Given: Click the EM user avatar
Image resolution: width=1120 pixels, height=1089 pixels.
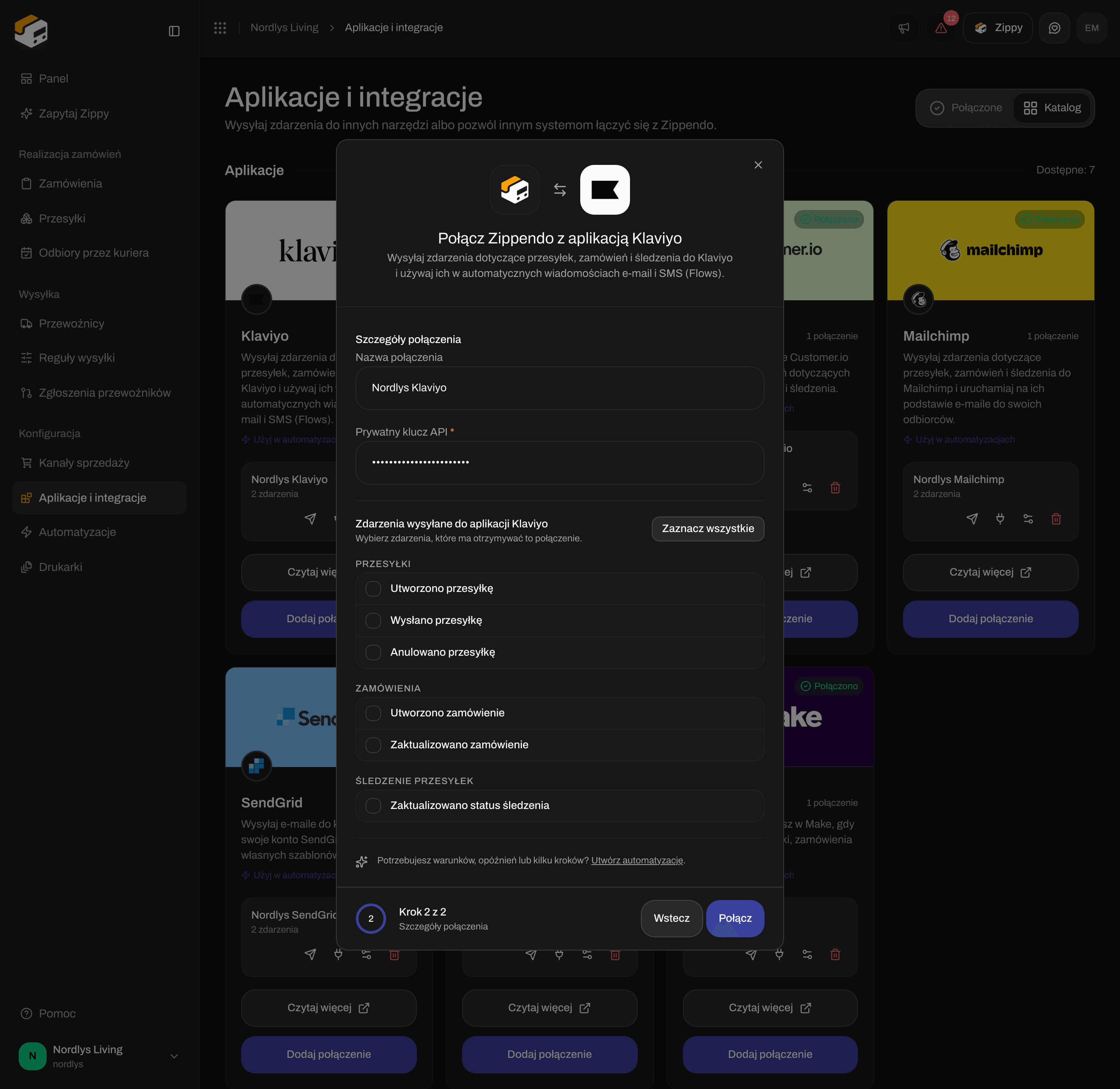Looking at the screenshot, I should click(1091, 28).
